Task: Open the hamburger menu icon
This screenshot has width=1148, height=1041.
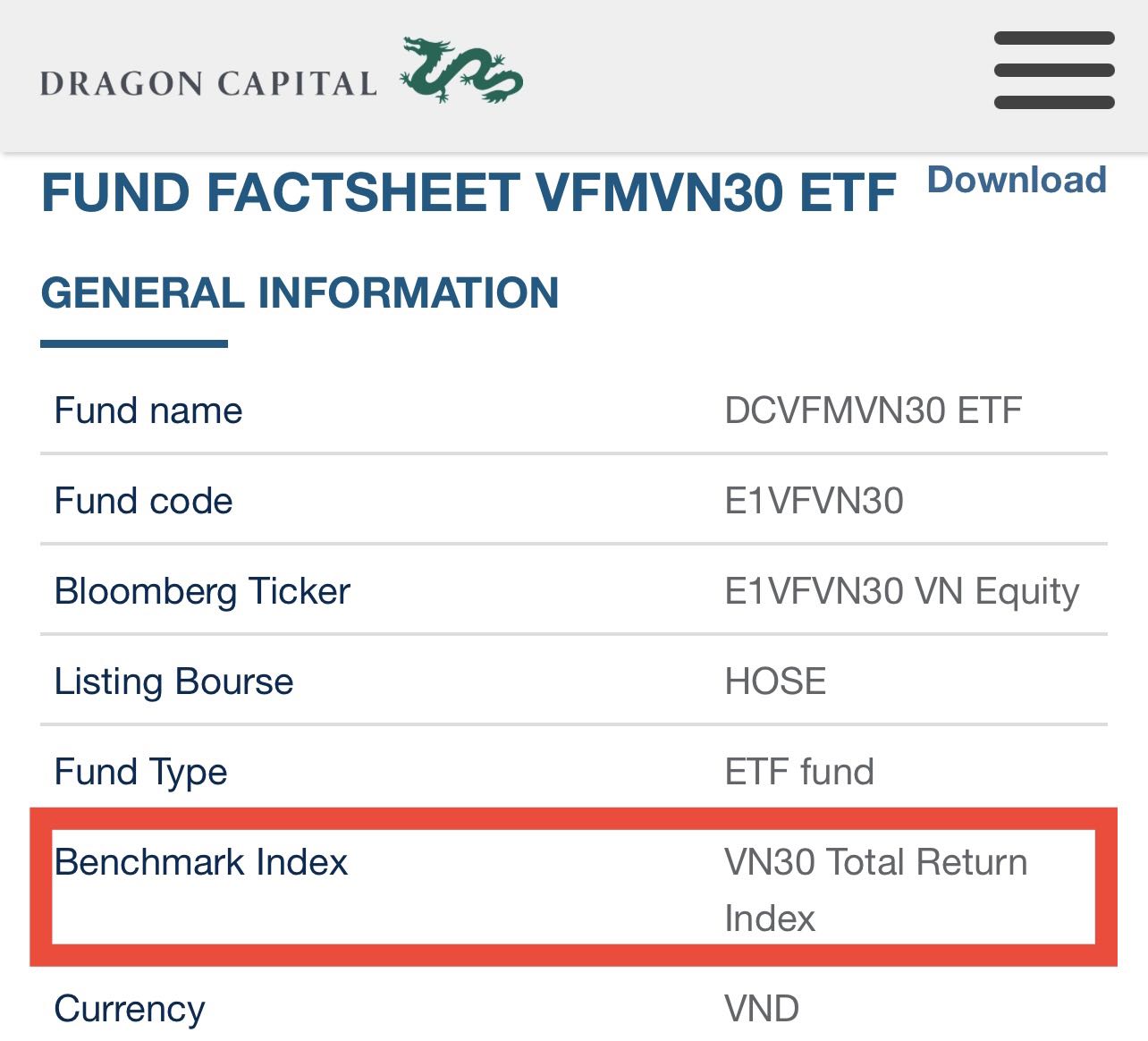Action: click(x=1054, y=71)
